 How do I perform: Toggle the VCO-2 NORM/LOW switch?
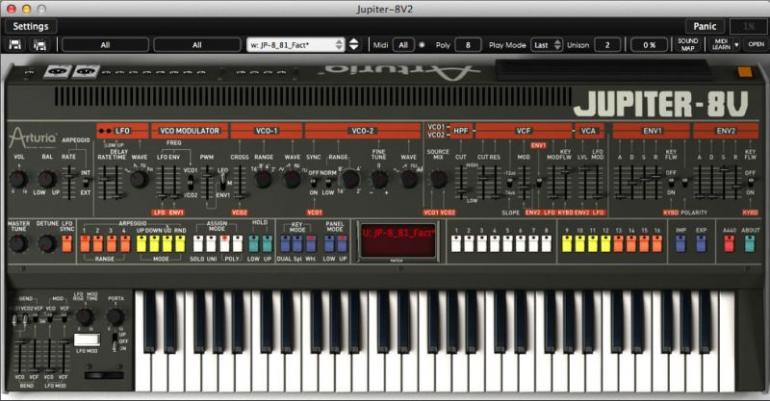coord(328,183)
